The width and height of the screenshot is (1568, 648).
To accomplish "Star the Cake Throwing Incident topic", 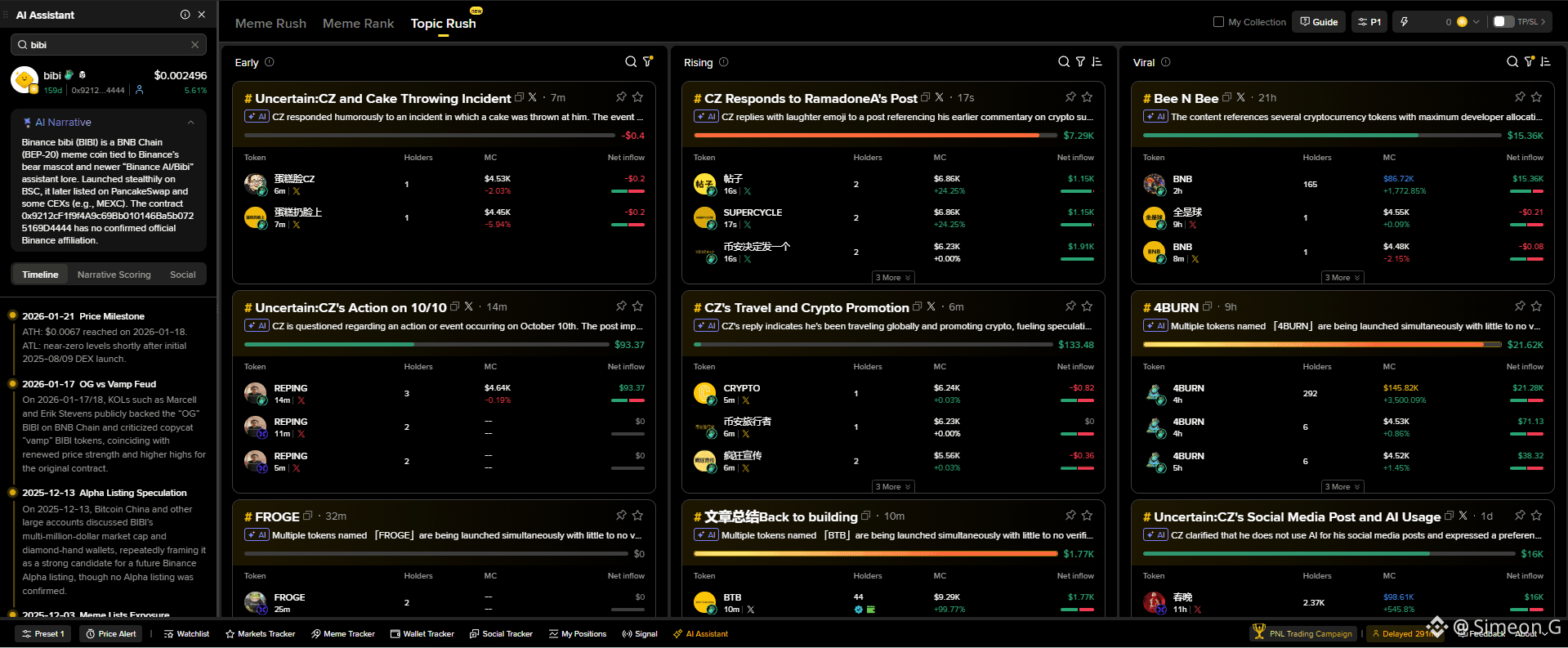I will coord(637,97).
